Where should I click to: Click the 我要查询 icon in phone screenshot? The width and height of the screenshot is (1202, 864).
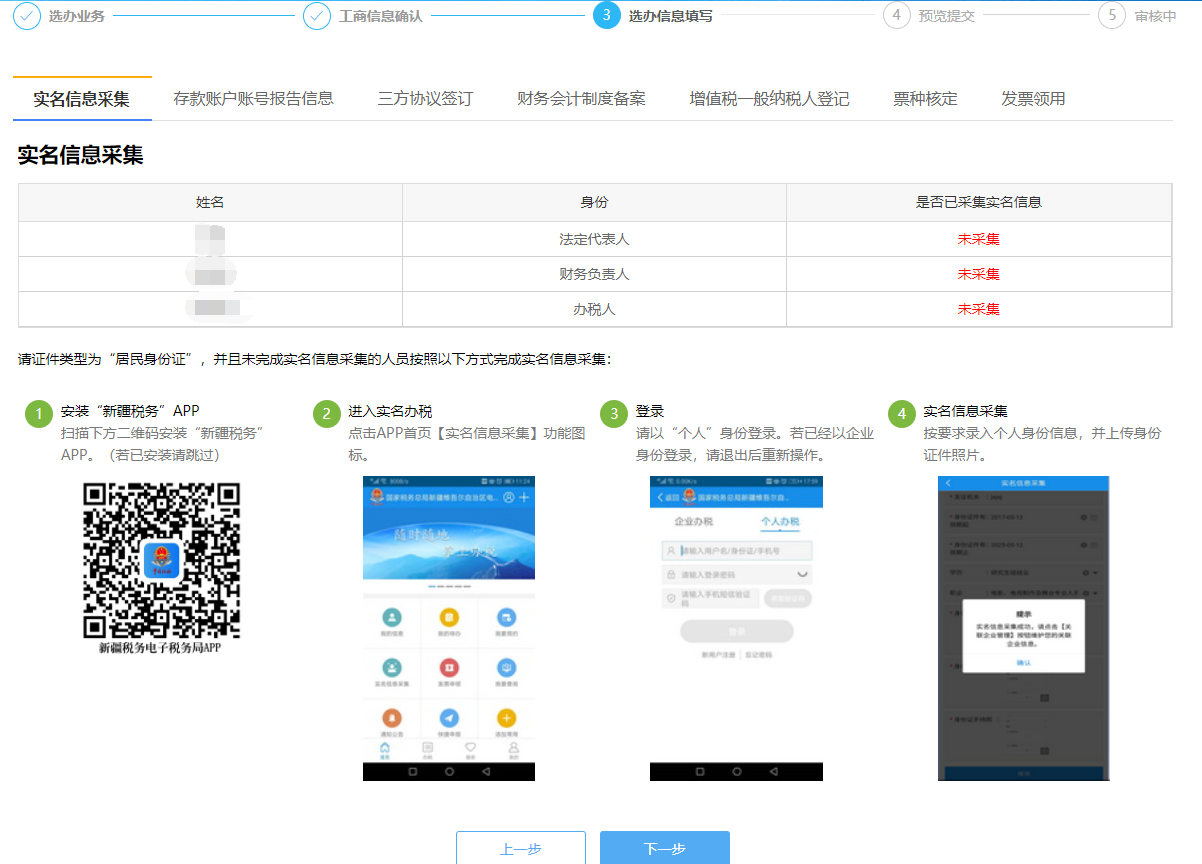tap(506, 667)
